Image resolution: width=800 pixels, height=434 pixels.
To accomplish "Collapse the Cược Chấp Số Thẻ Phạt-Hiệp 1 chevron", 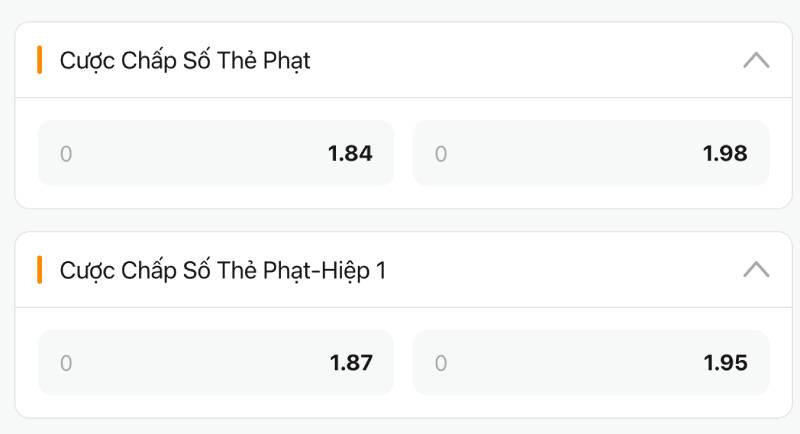I will coord(756,270).
